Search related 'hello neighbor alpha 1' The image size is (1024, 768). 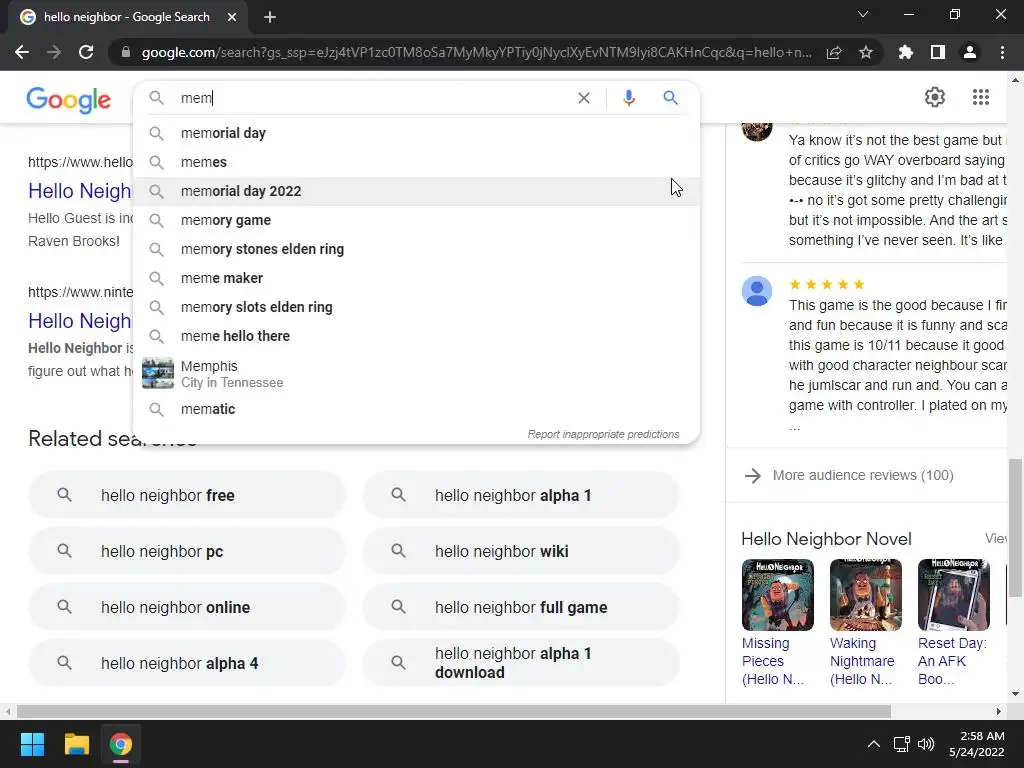point(520,495)
